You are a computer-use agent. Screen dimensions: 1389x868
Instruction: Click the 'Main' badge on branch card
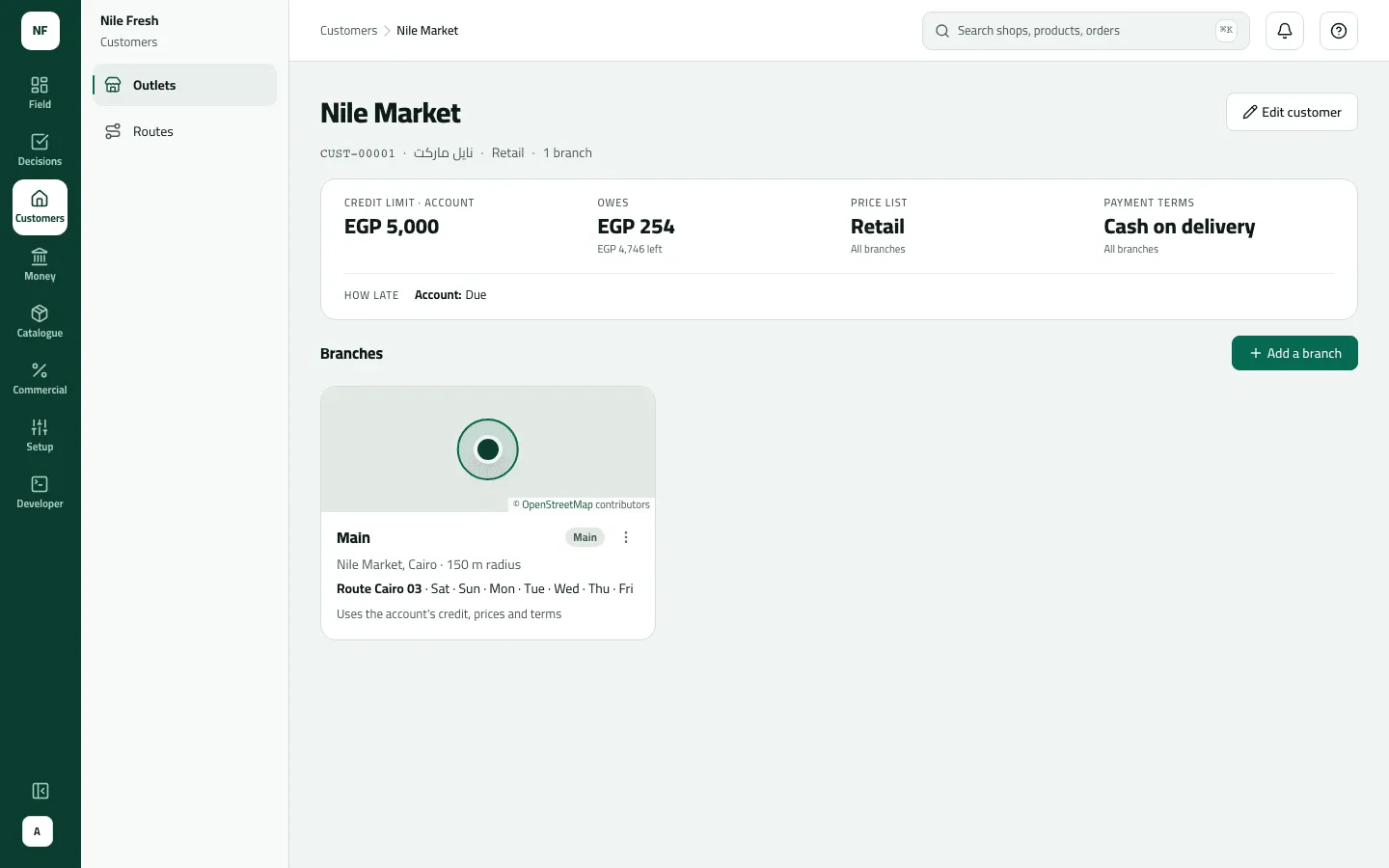(x=585, y=537)
